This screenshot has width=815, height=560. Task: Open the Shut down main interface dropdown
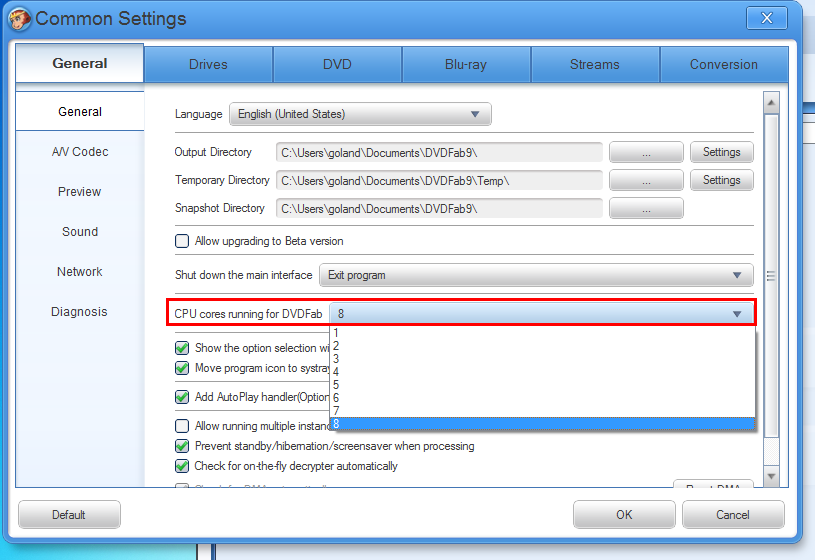(536, 275)
